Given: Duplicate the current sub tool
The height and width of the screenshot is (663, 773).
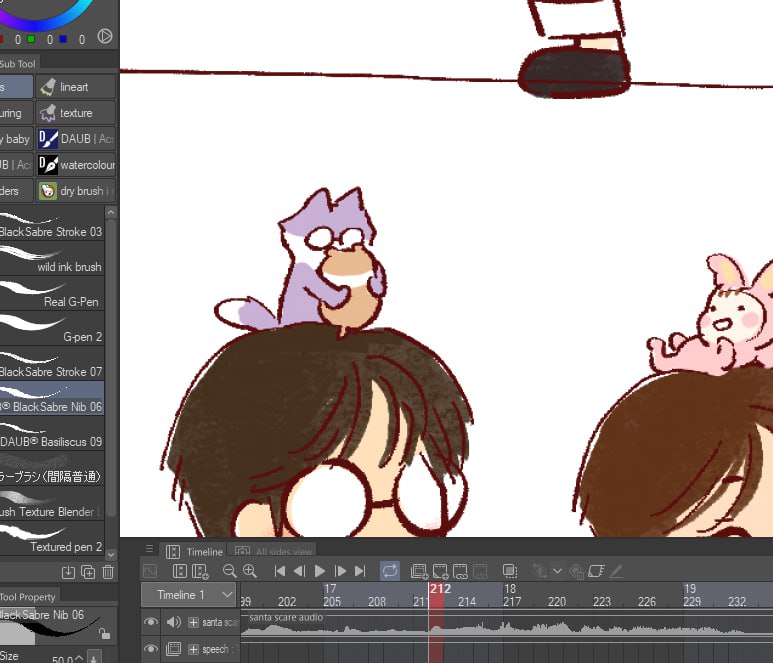Looking at the screenshot, I should [88, 572].
